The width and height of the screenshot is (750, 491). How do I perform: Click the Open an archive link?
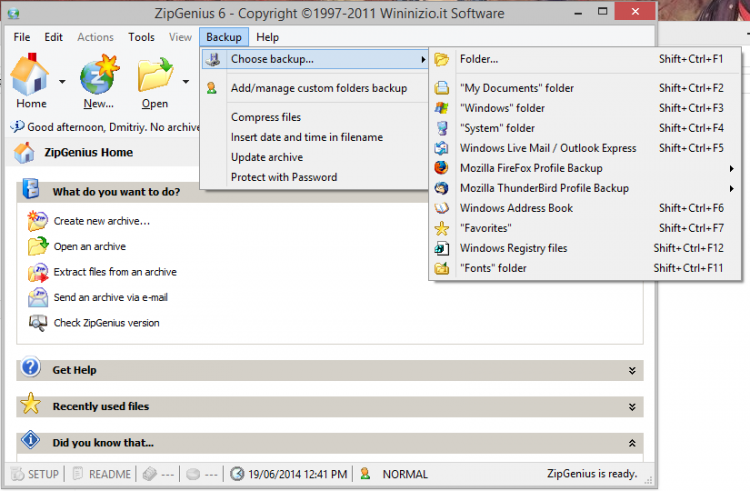tap(90, 247)
